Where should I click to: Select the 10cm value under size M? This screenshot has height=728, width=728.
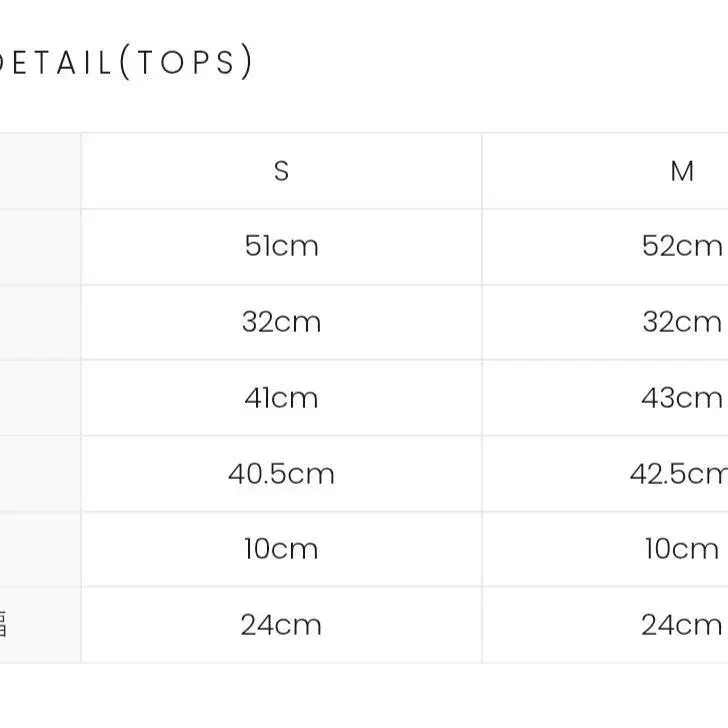pyautogui.click(x=682, y=549)
